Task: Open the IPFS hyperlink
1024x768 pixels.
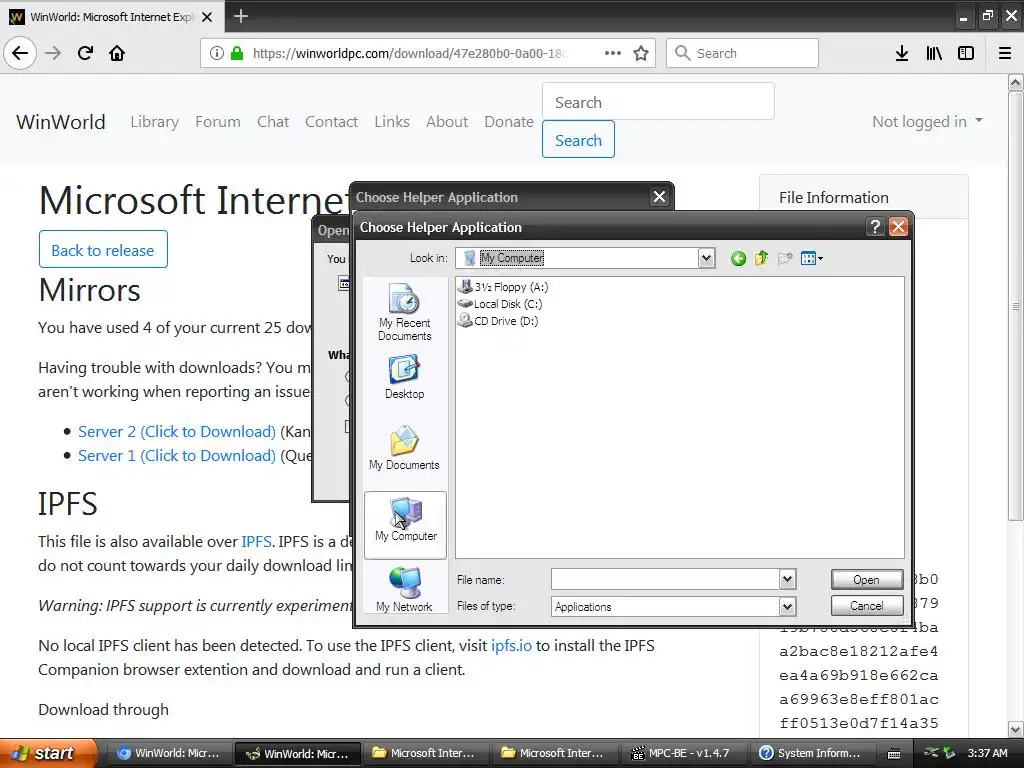Action: [257, 541]
